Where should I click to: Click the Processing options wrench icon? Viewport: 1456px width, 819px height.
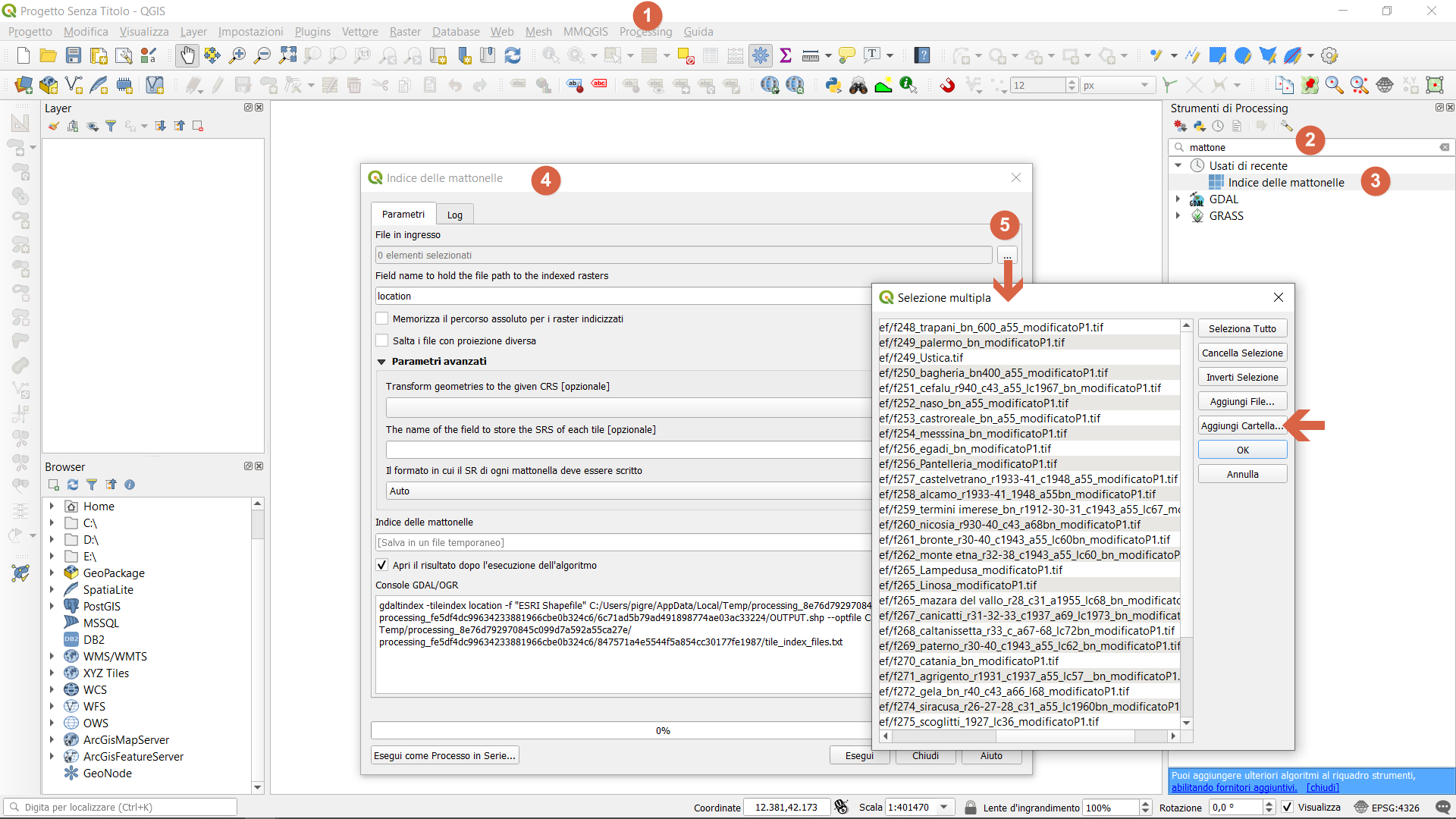click(1286, 126)
